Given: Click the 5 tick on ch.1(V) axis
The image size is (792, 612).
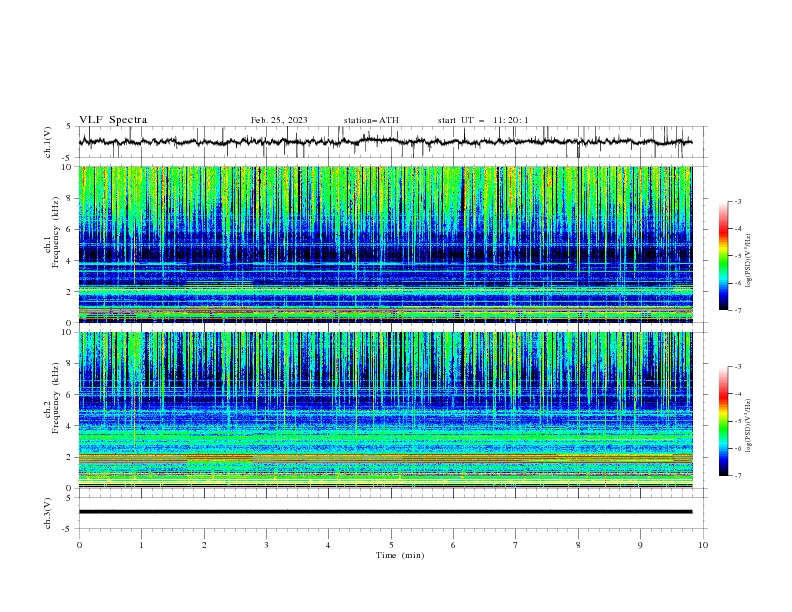Looking at the screenshot, I should (69, 126).
